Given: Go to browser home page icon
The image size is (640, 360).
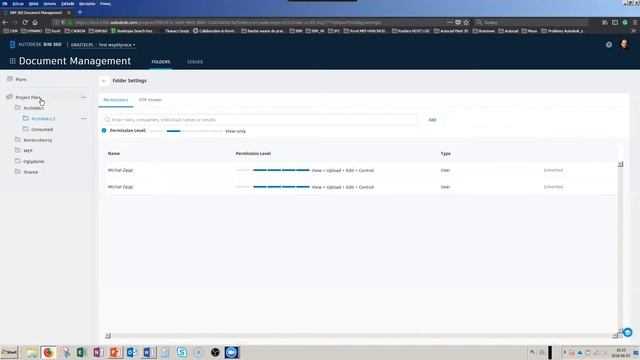Looking at the screenshot, I should [35, 22].
